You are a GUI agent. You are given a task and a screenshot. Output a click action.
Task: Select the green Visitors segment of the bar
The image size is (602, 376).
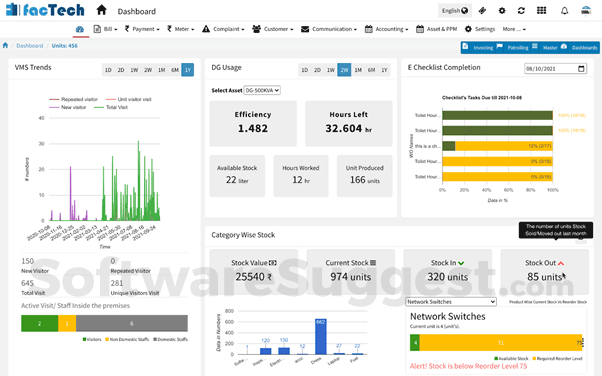click(40, 323)
